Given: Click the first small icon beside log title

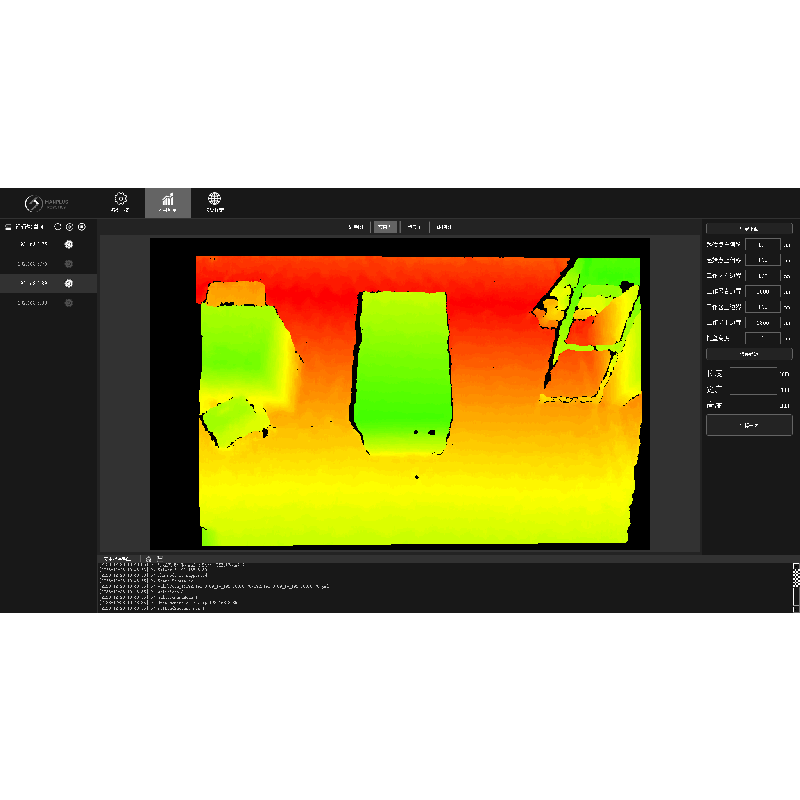Looking at the screenshot, I should click(148, 559).
